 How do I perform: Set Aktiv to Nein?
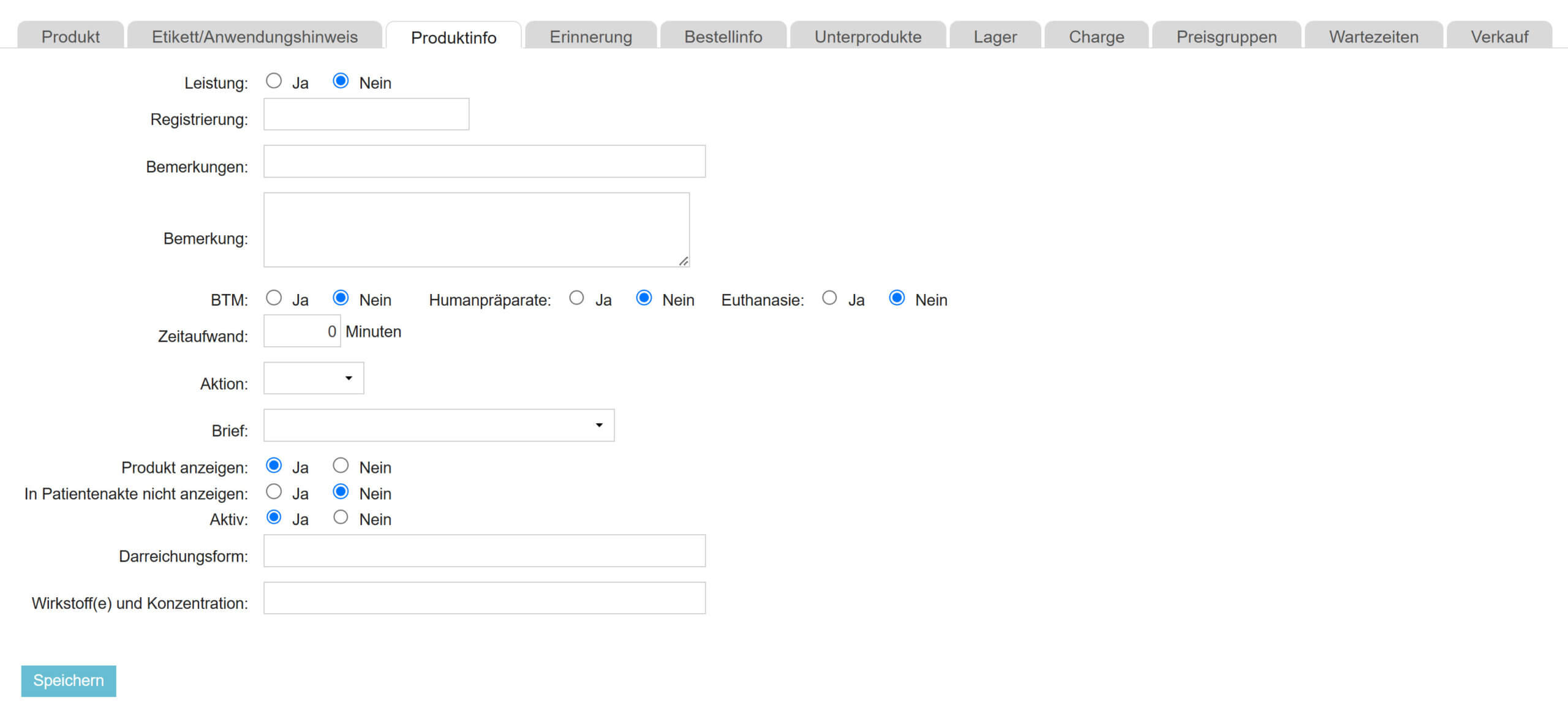click(341, 518)
